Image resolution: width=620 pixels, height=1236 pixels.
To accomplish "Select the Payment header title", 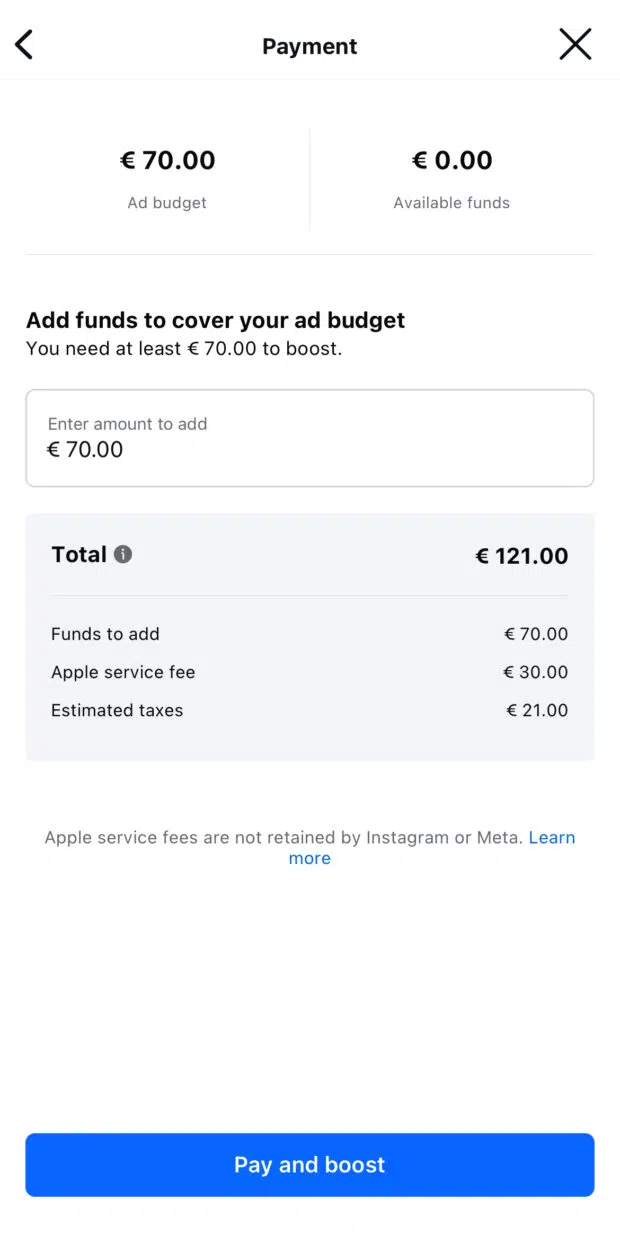I will 309,45.
